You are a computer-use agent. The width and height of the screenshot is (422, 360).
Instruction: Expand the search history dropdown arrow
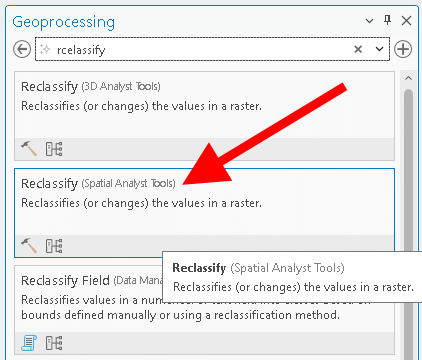point(379,49)
